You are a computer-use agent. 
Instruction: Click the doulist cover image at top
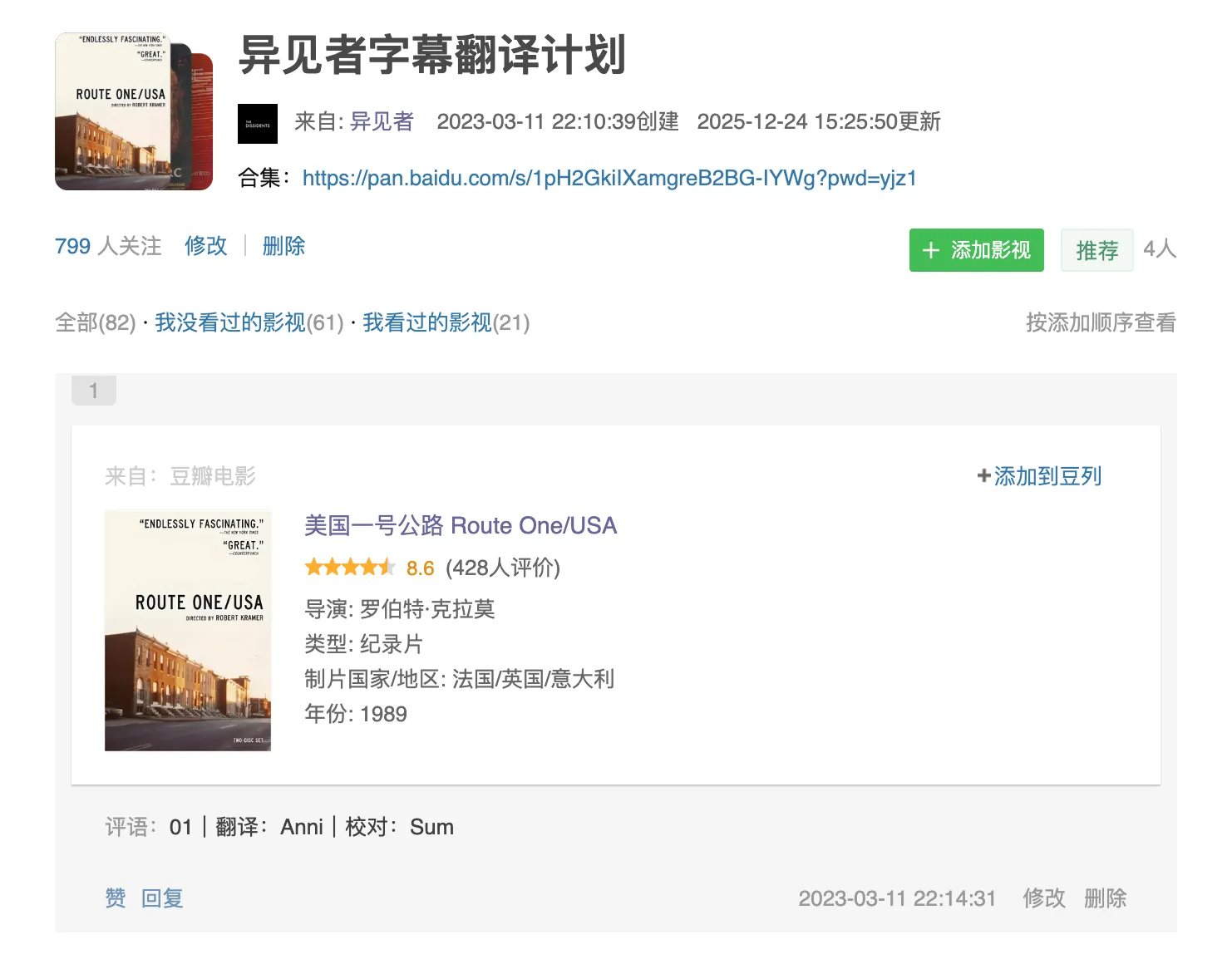[x=133, y=111]
